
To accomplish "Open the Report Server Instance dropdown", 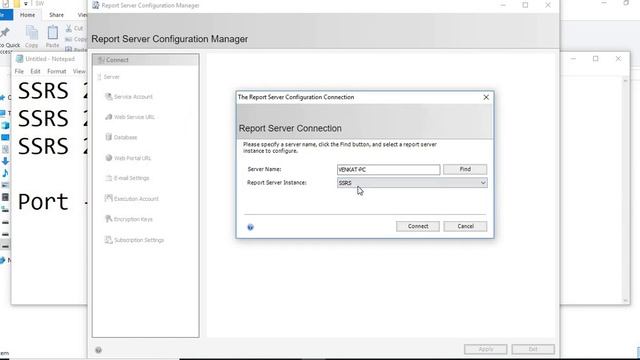I will click(412, 183).
